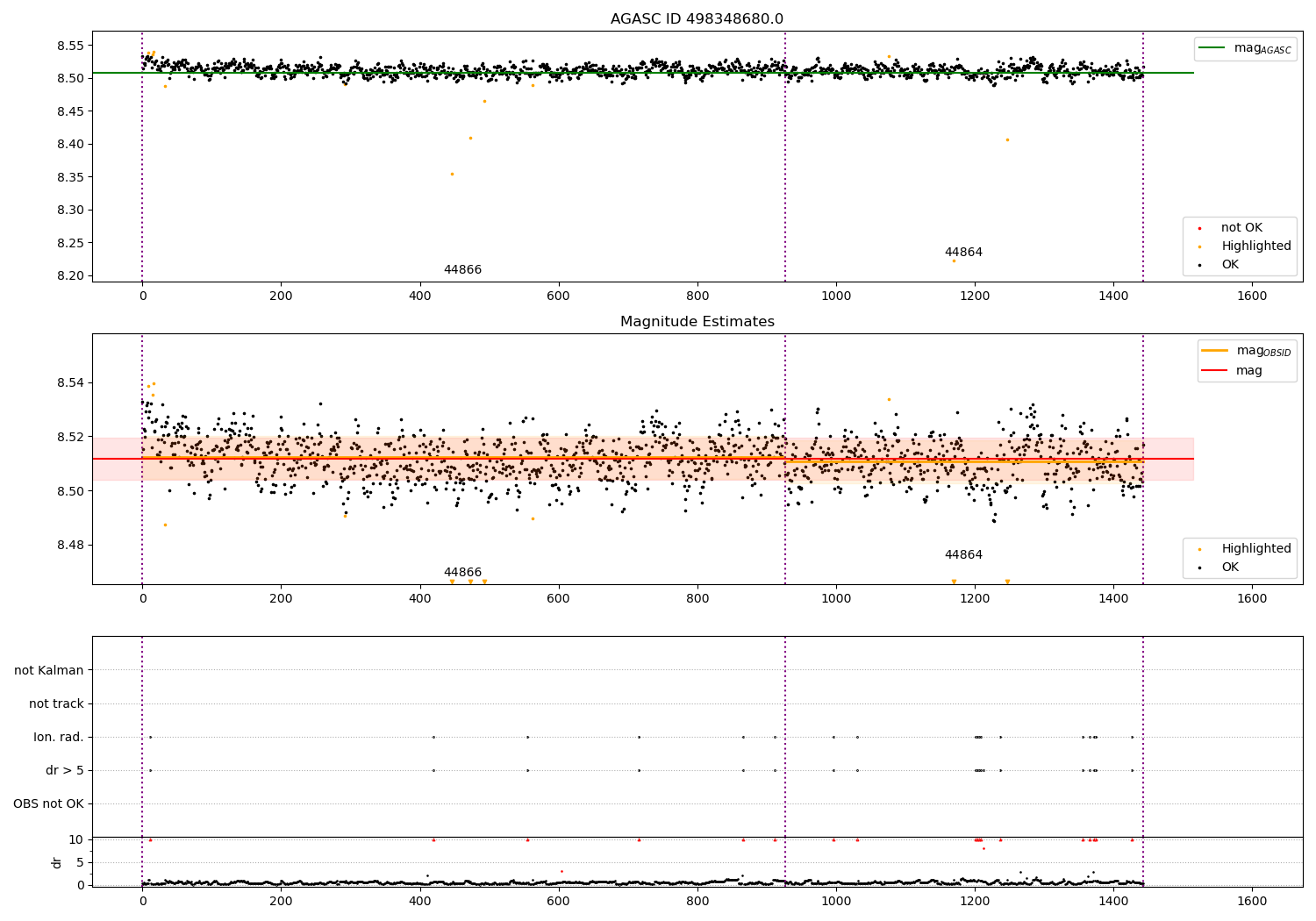Click the '1600' x-tick of the bottom plot
Image resolution: width=1316 pixels, height=921 pixels.
1252,901
